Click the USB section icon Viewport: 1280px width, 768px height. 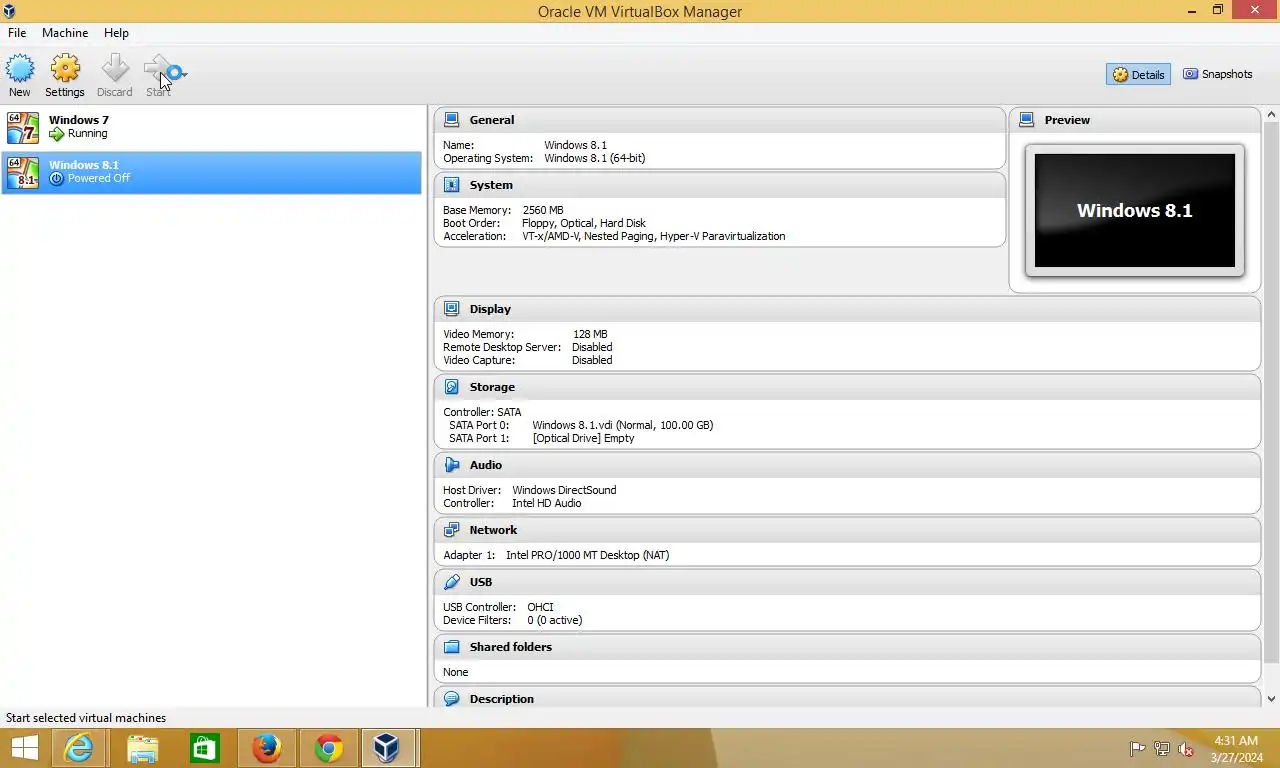pyautogui.click(x=451, y=582)
